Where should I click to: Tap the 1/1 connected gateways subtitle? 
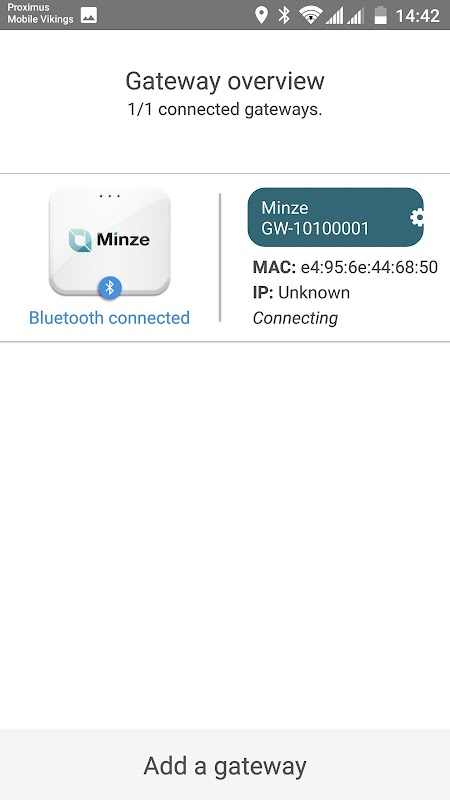click(x=225, y=109)
